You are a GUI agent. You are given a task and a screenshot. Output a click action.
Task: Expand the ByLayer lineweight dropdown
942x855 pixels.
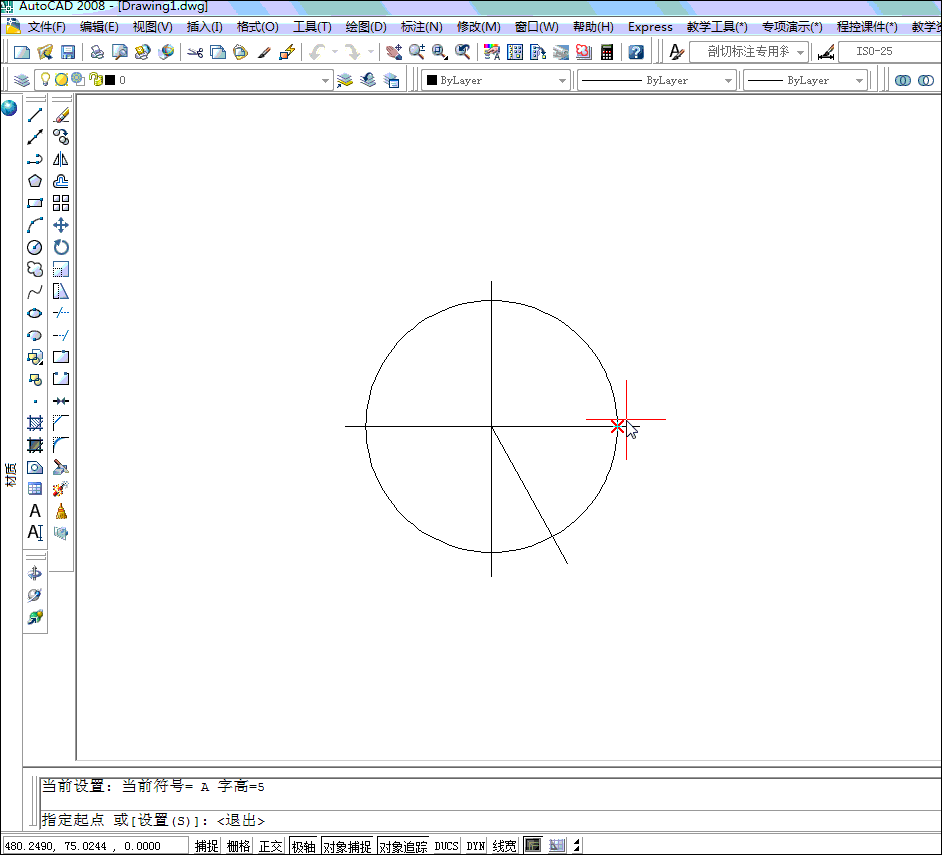[x=860, y=81]
